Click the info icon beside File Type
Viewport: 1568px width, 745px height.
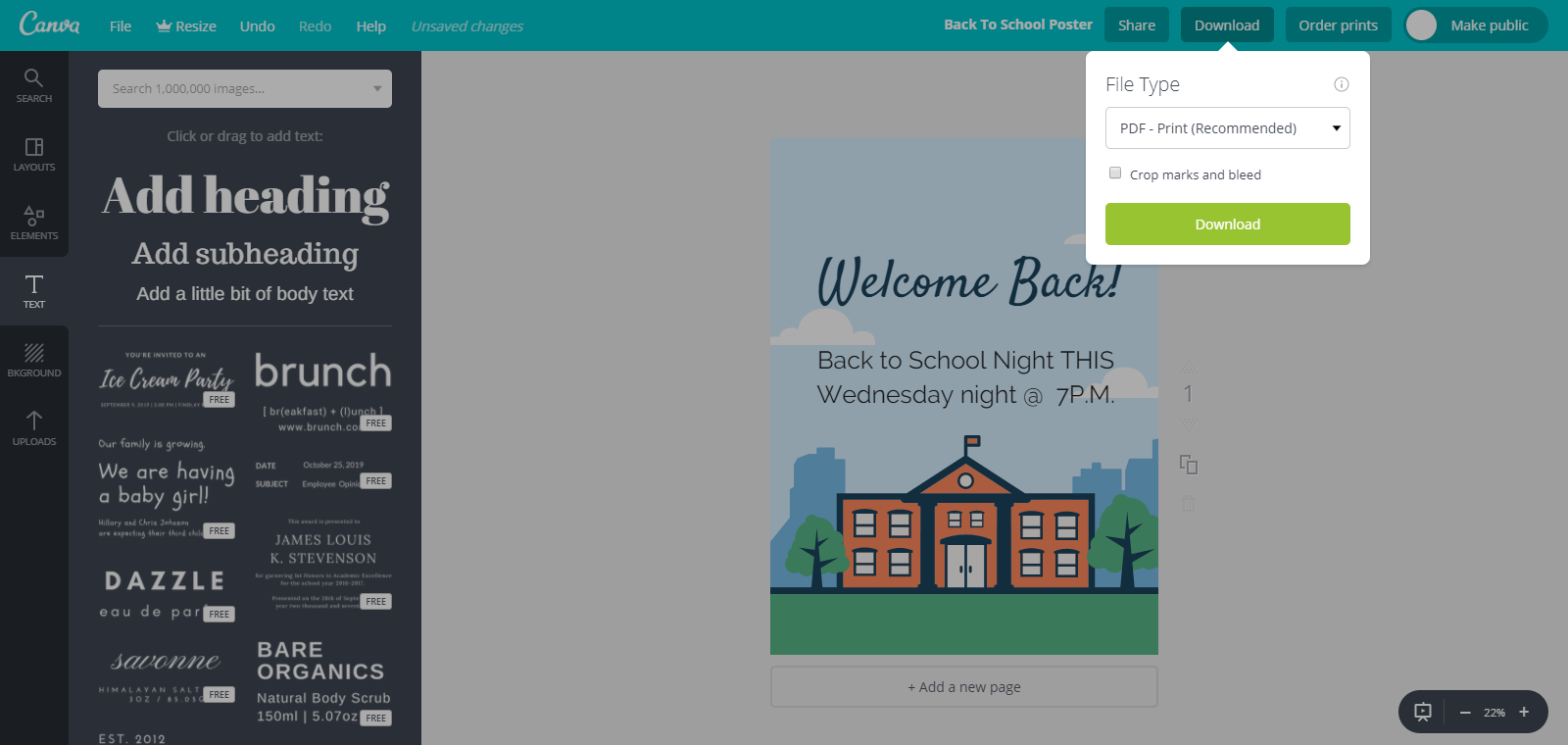pos(1342,84)
